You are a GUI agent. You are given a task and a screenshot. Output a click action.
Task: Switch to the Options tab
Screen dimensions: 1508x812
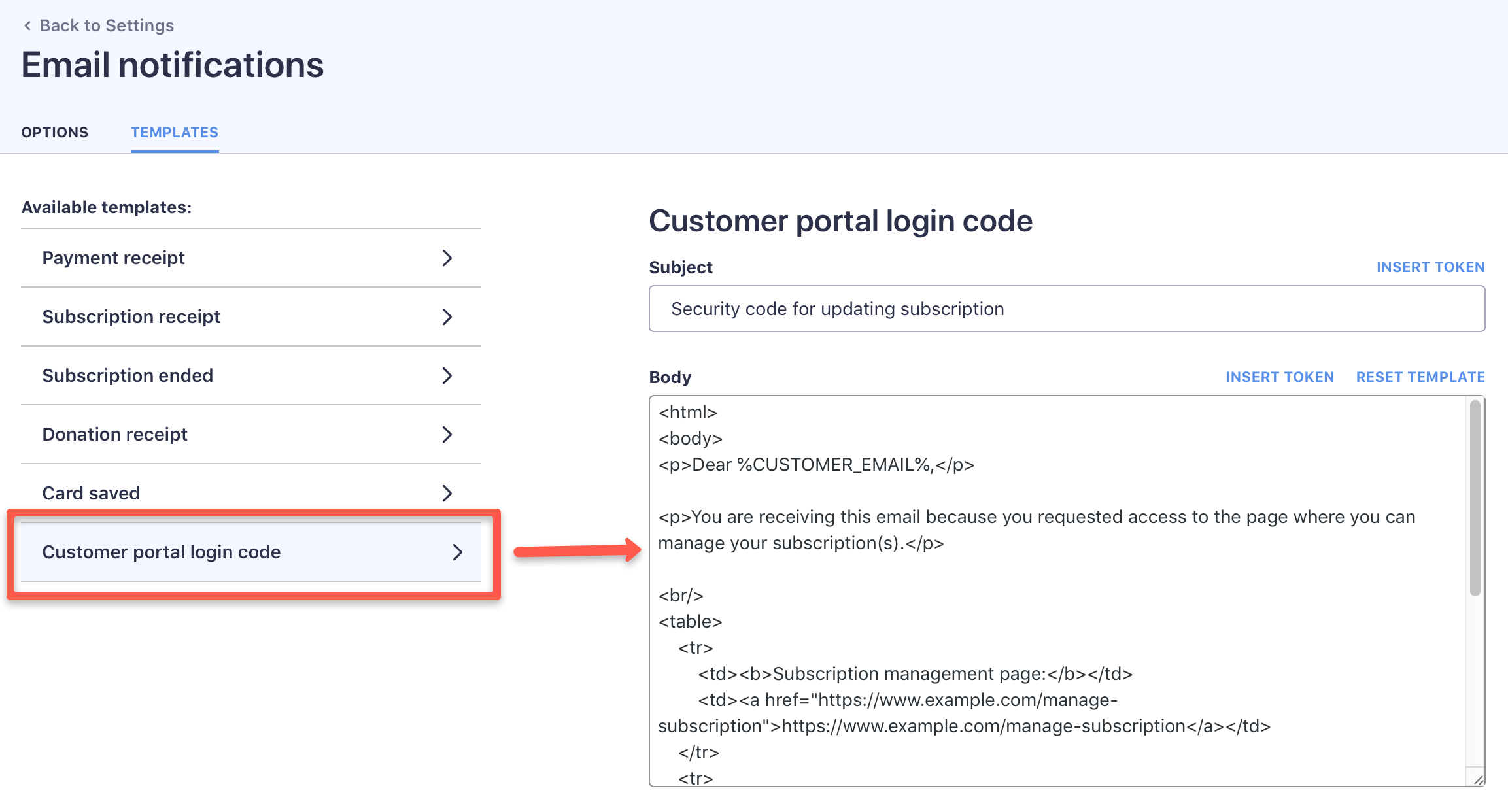pyautogui.click(x=55, y=133)
